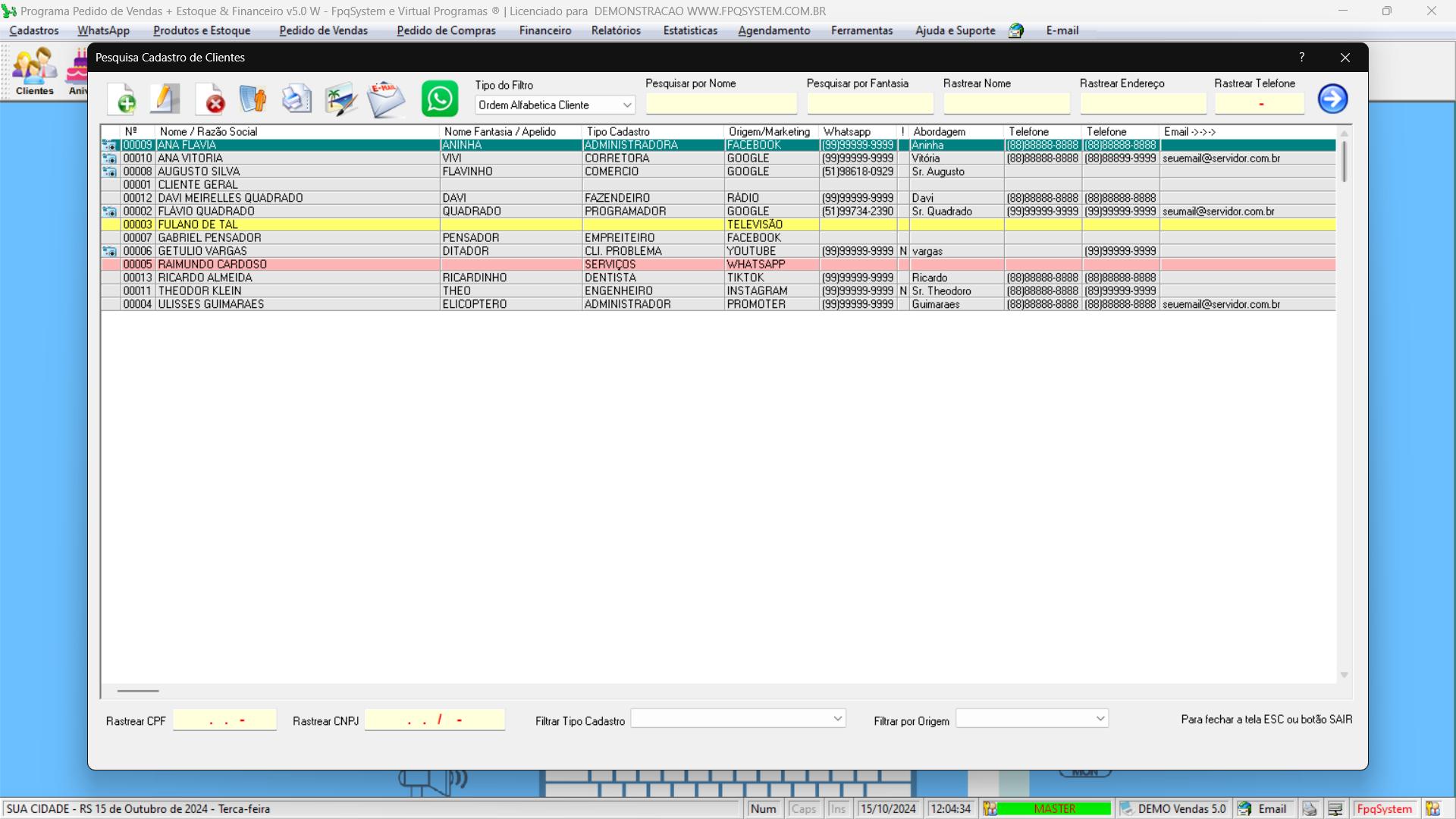Viewport: 1456px width, 819px height.
Task: Click the Origem/Marketing column header
Action: coord(771,132)
